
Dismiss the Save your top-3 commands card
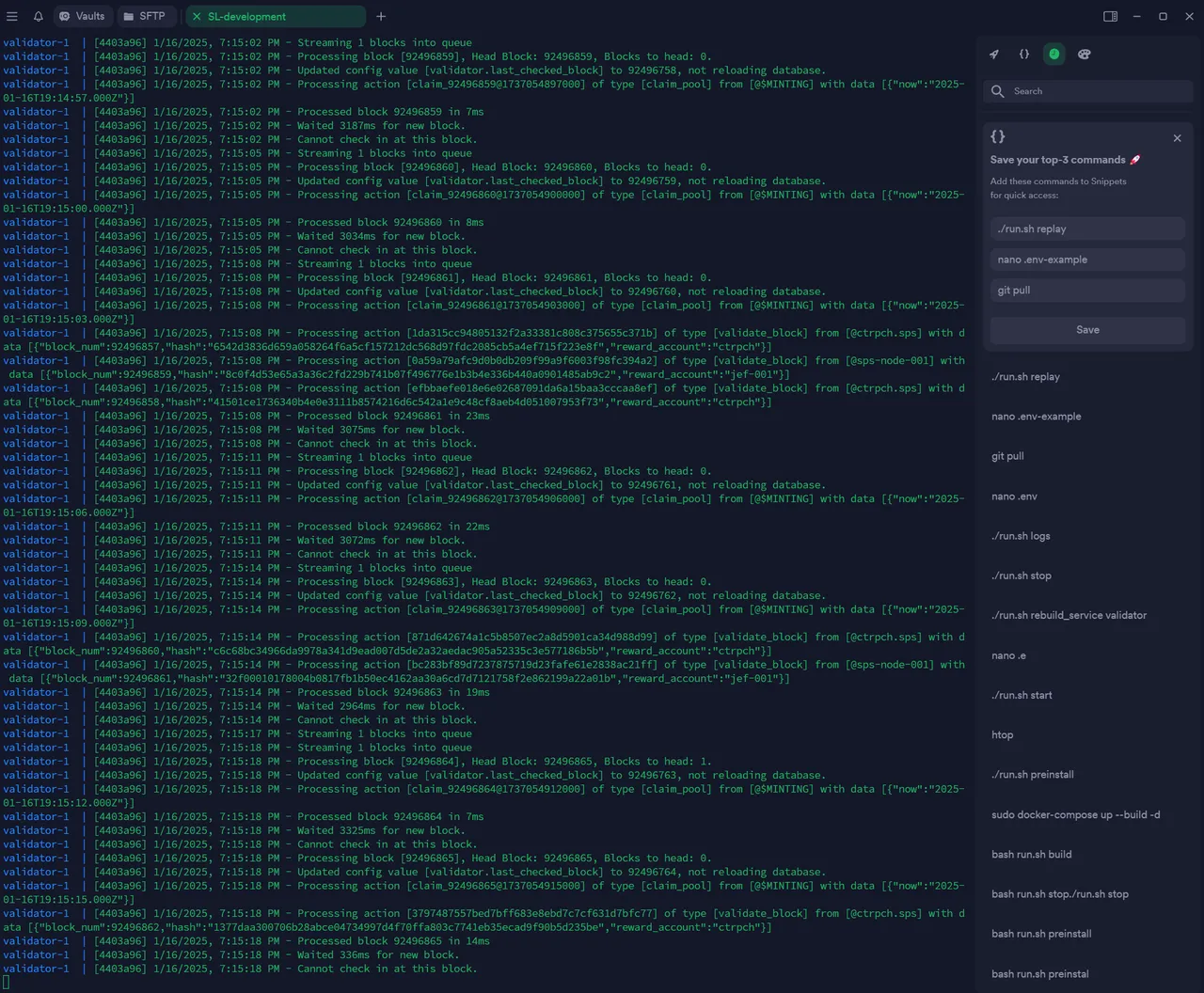coord(1177,138)
